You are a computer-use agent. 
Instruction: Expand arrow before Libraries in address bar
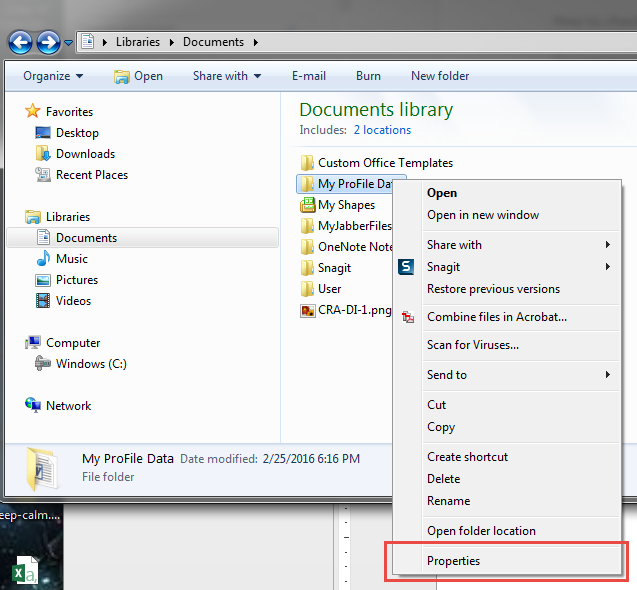click(105, 42)
